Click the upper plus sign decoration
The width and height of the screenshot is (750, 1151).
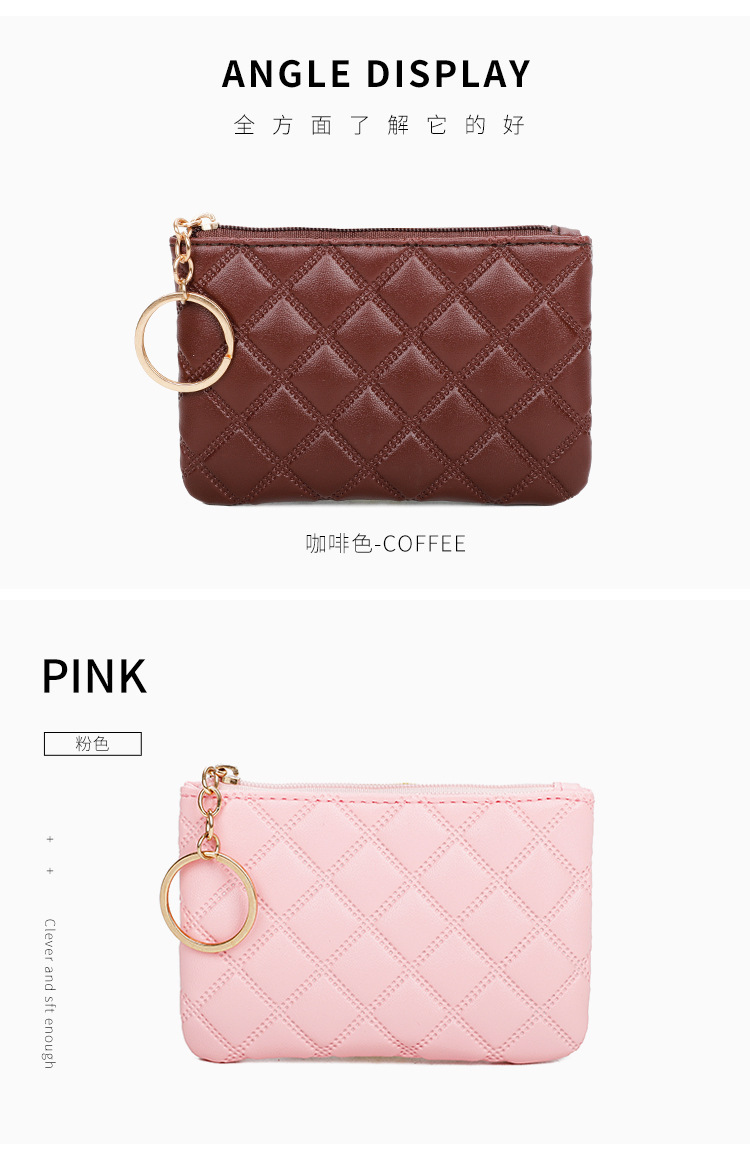point(50,839)
